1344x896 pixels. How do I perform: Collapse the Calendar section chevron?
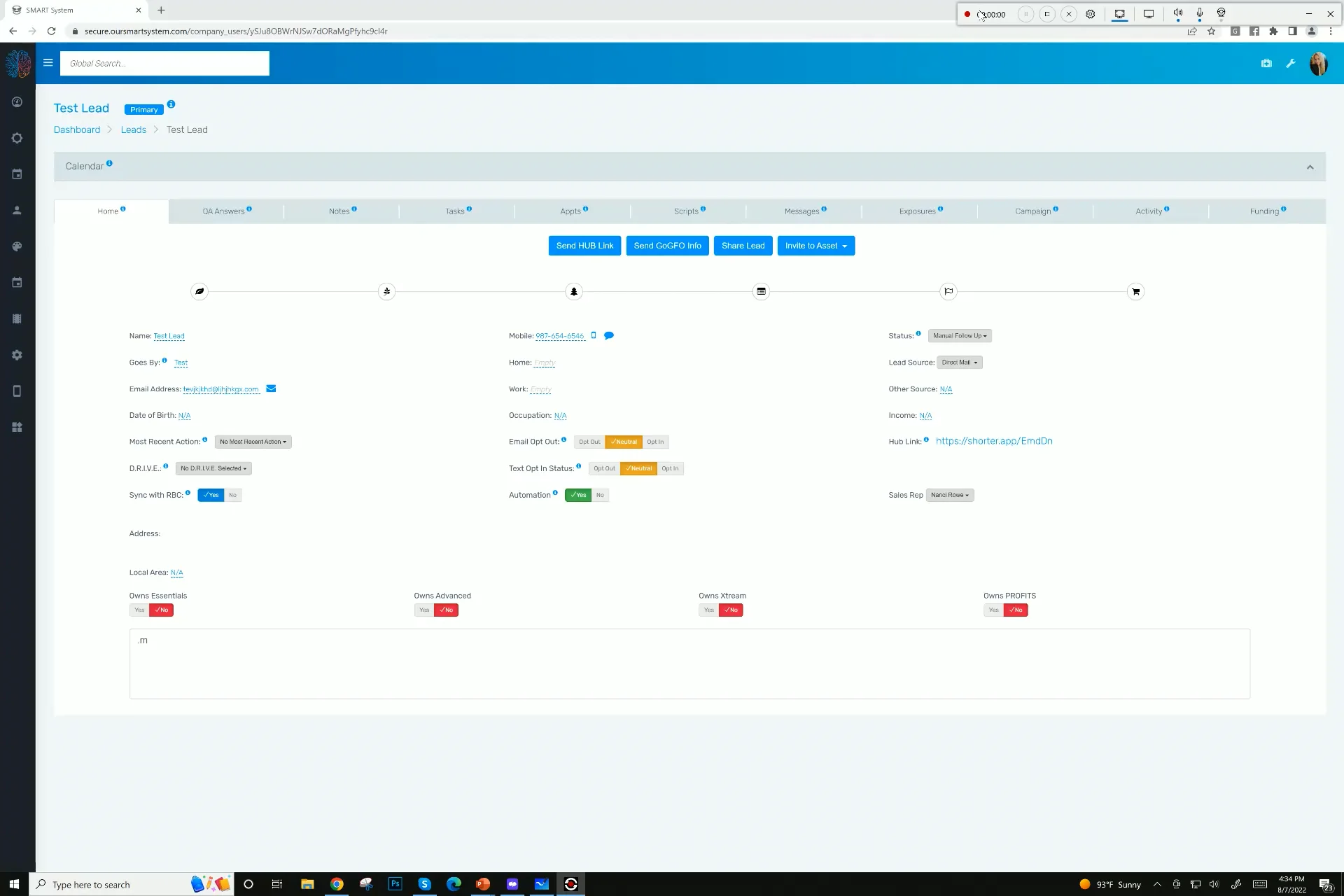pyautogui.click(x=1310, y=166)
